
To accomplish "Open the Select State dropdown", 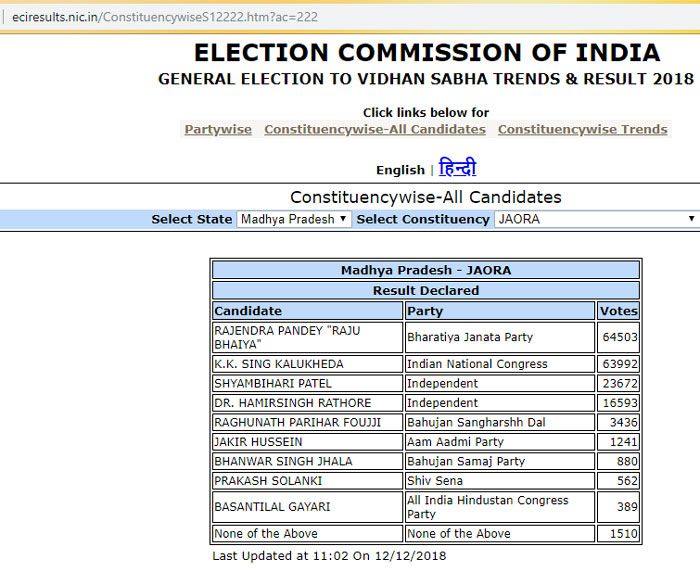I will pos(294,219).
